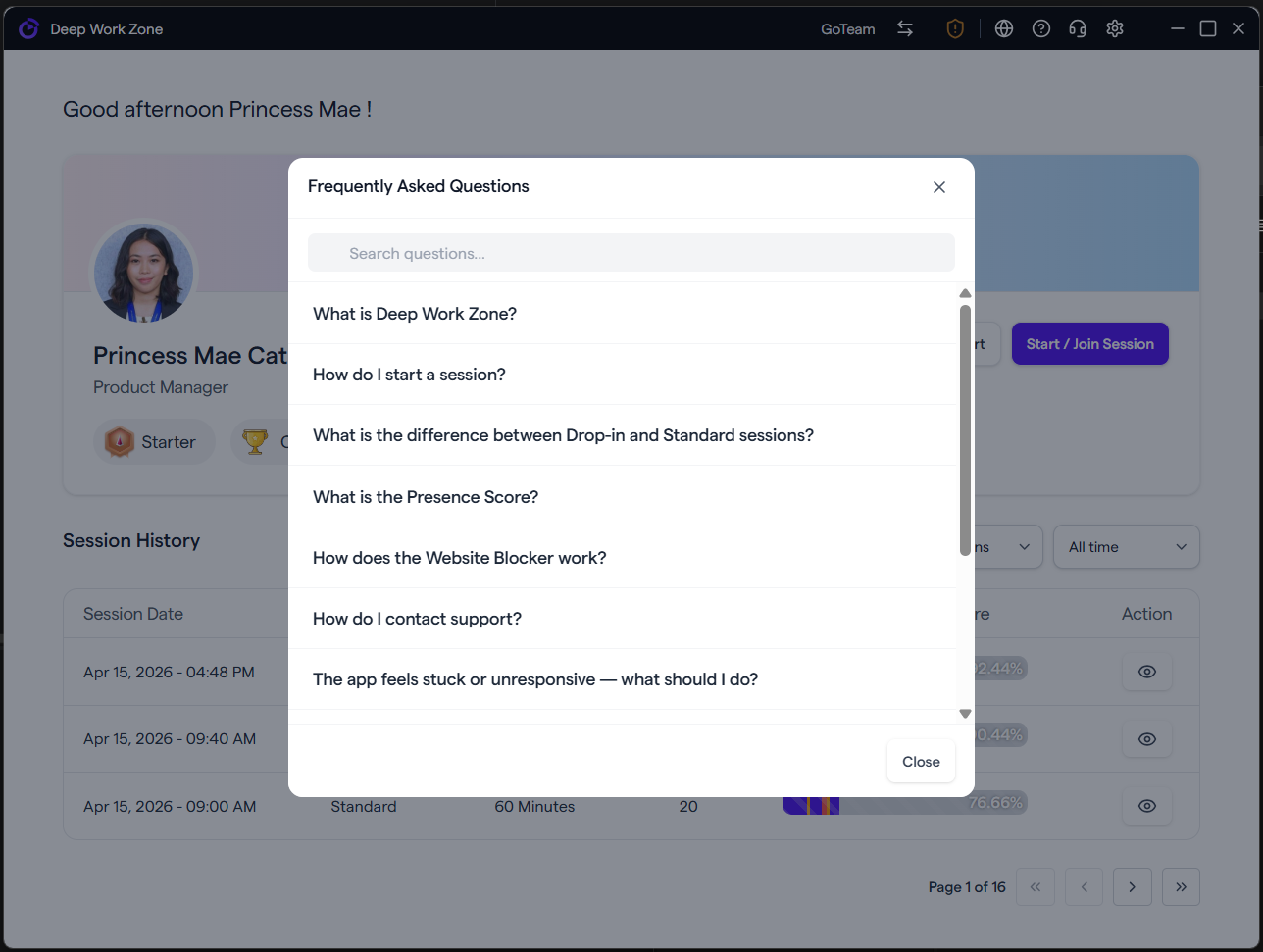The image size is (1263, 952).
Task: Click the Session History heading
Action: [131, 541]
